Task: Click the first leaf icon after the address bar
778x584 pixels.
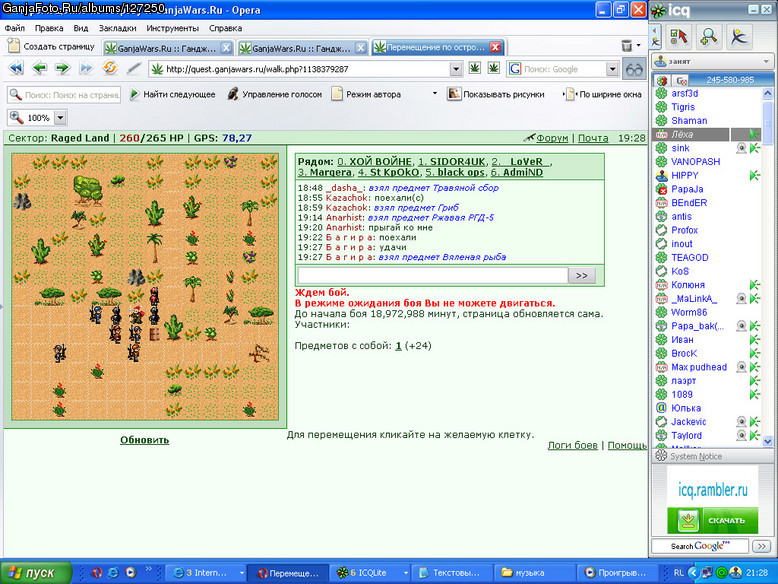Action: click(x=475, y=68)
